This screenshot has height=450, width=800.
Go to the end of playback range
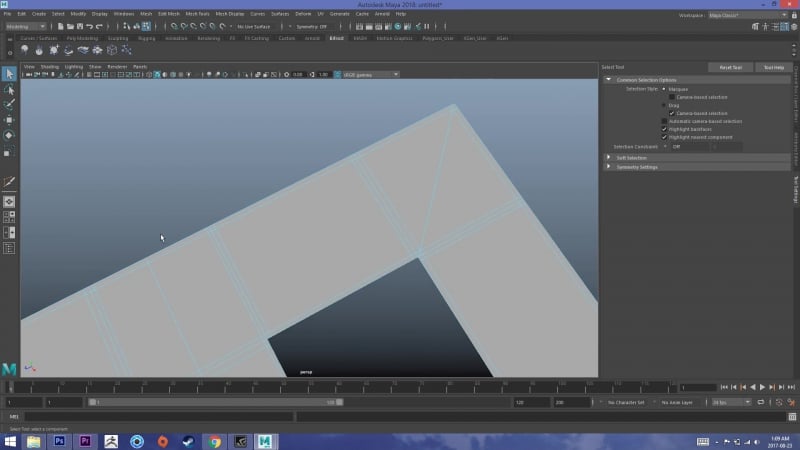coord(791,387)
